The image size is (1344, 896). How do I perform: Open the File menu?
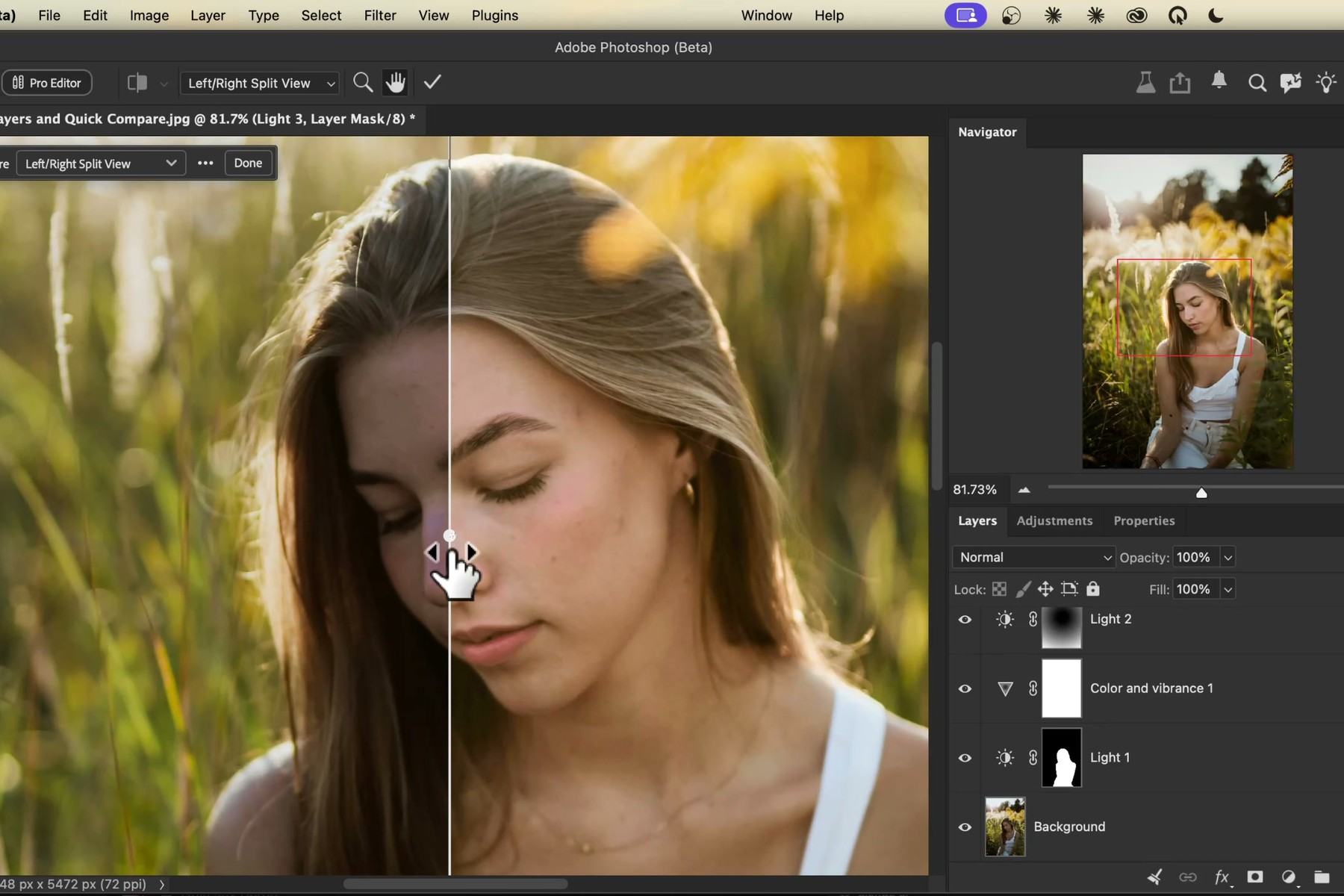tap(49, 15)
